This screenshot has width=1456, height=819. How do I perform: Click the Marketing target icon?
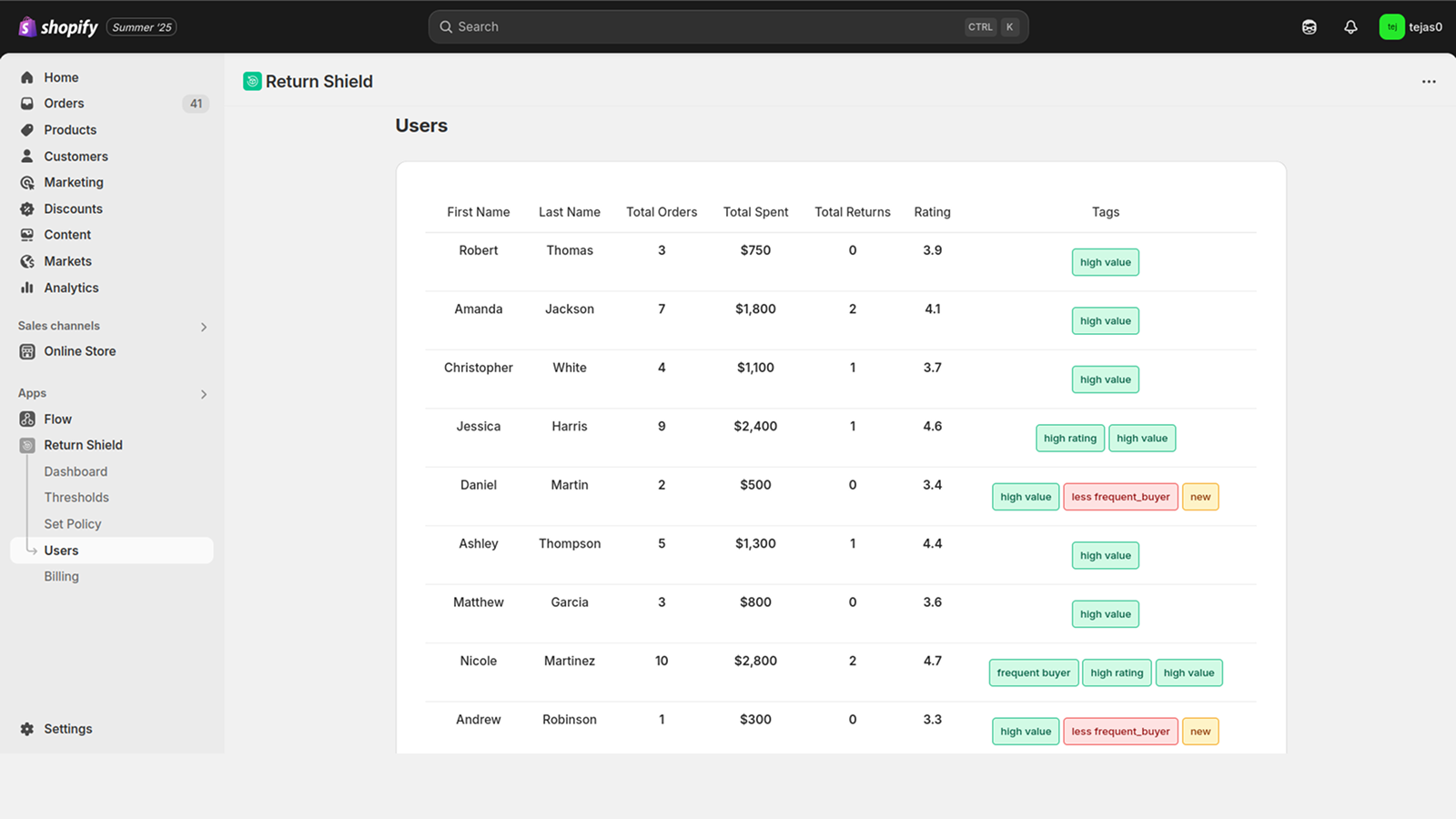27,183
